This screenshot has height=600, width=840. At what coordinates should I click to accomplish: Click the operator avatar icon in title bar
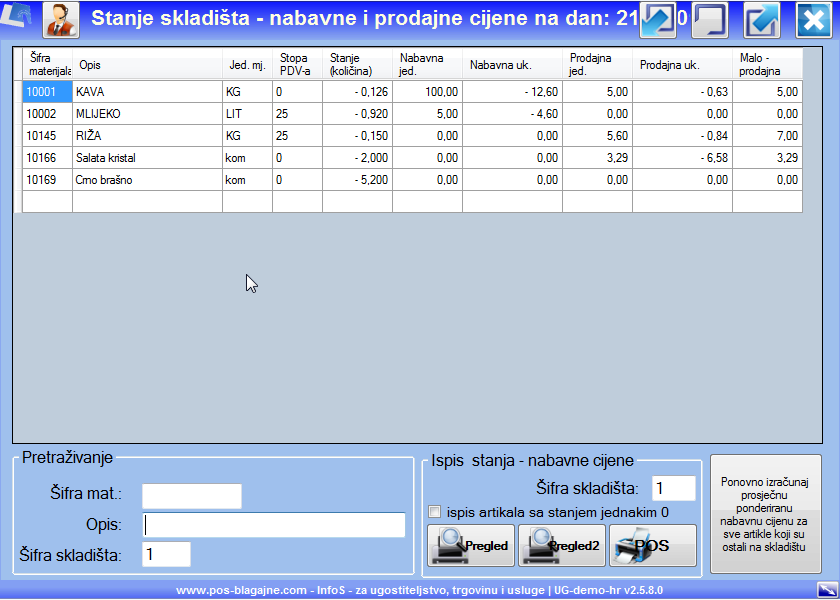pos(61,19)
